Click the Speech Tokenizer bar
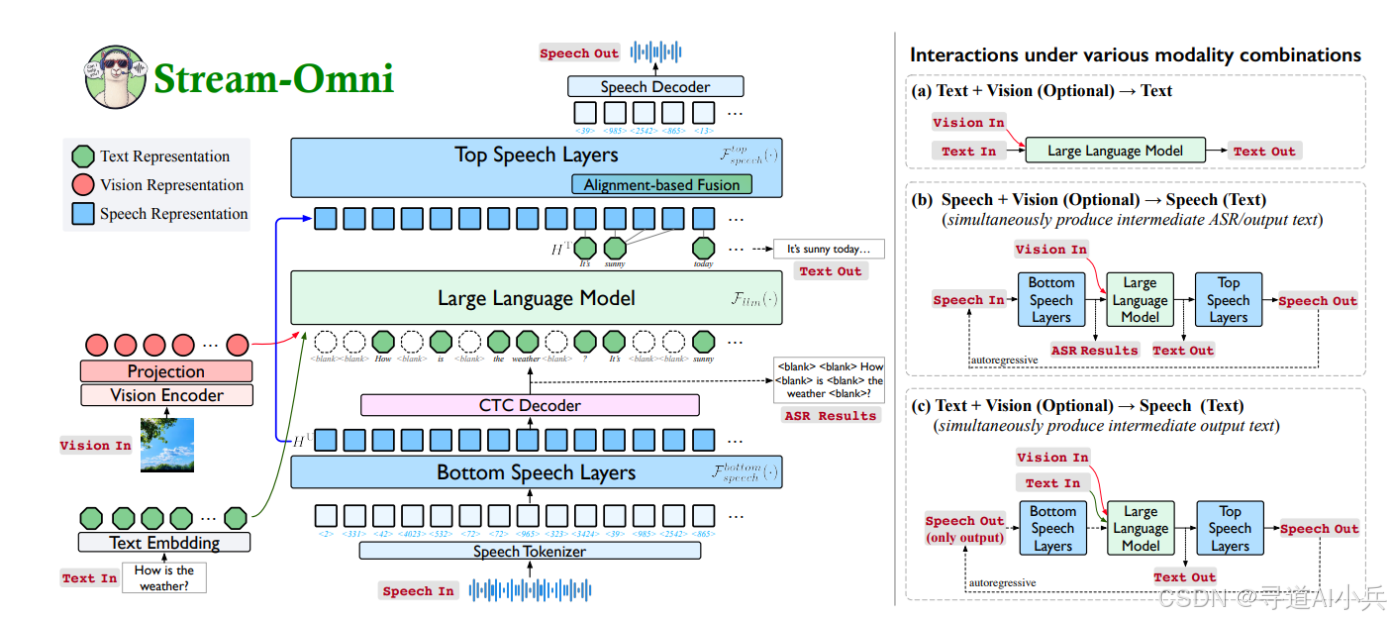Screen dimensions: 1391x621 [x=530, y=551]
